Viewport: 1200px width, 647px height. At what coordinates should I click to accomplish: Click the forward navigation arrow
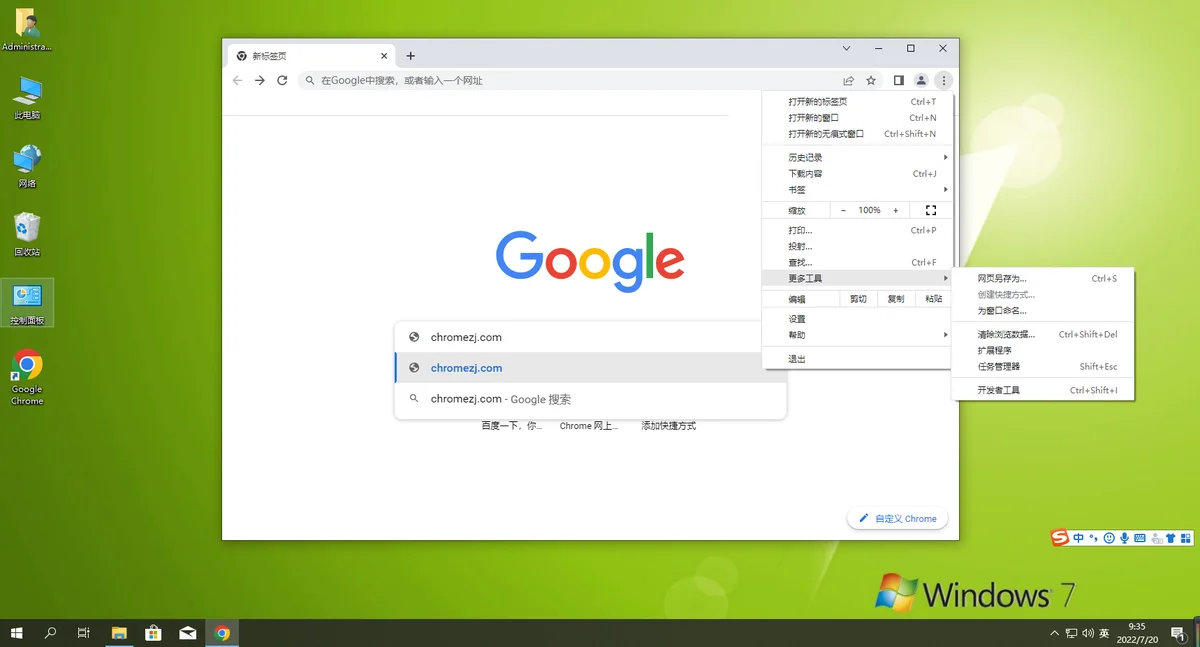click(x=259, y=80)
